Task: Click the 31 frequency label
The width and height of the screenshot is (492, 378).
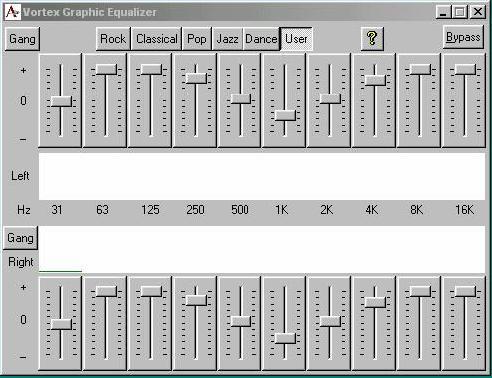Action: pyautogui.click(x=57, y=210)
